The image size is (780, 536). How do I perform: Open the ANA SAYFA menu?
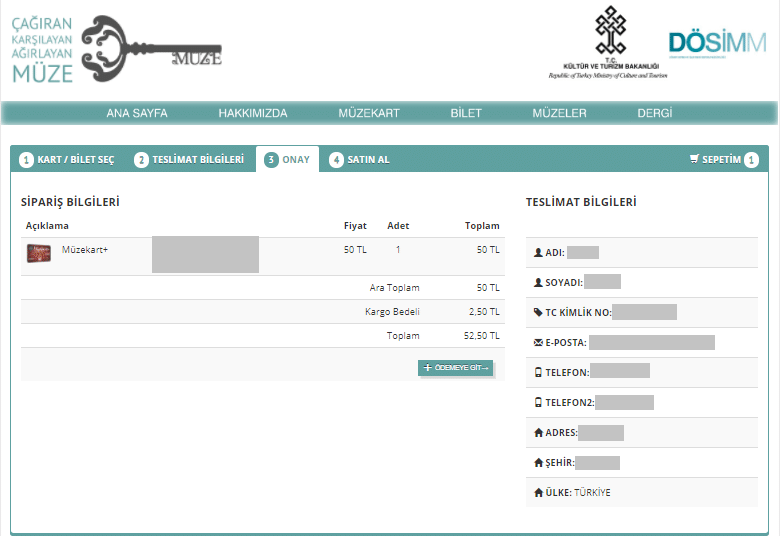pos(137,113)
